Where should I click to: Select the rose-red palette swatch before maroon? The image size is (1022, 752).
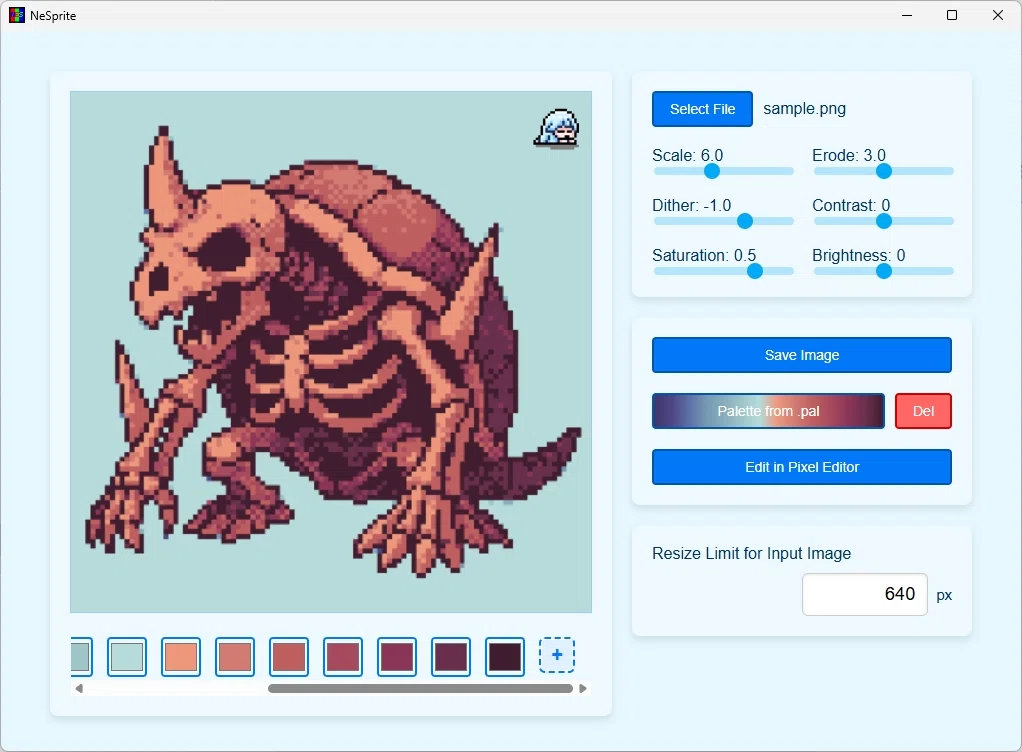pos(343,656)
